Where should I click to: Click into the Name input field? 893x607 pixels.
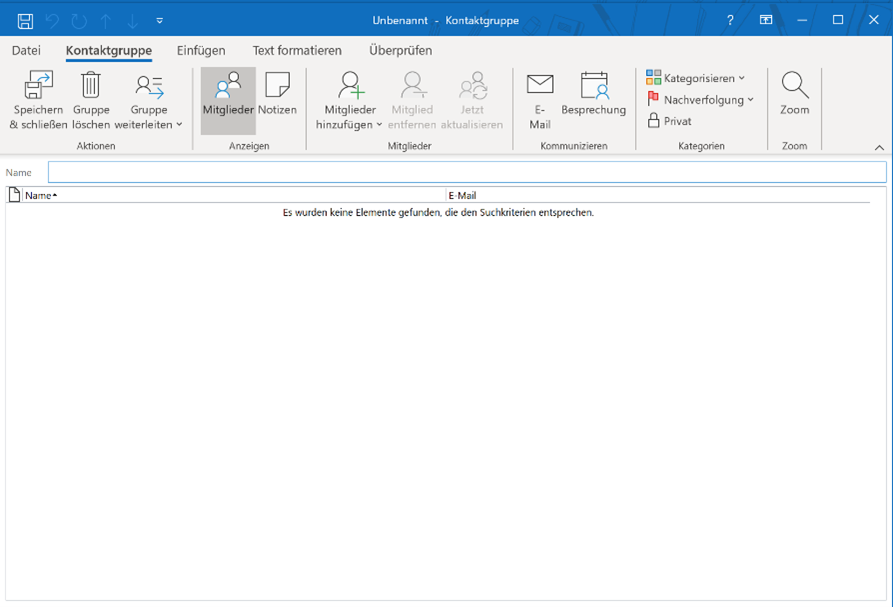[466, 172]
